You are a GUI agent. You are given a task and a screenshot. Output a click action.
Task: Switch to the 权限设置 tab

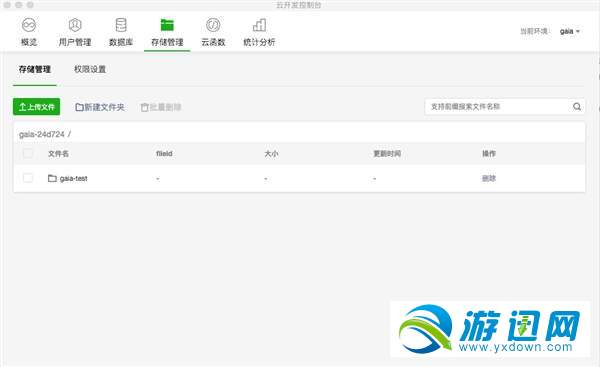point(90,69)
